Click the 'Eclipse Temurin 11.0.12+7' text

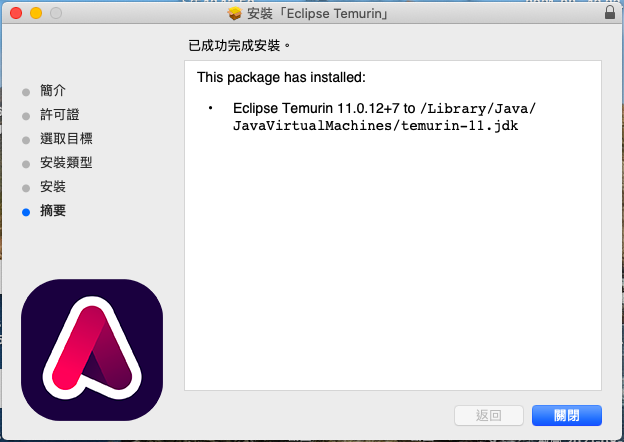[x=316, y=108]
